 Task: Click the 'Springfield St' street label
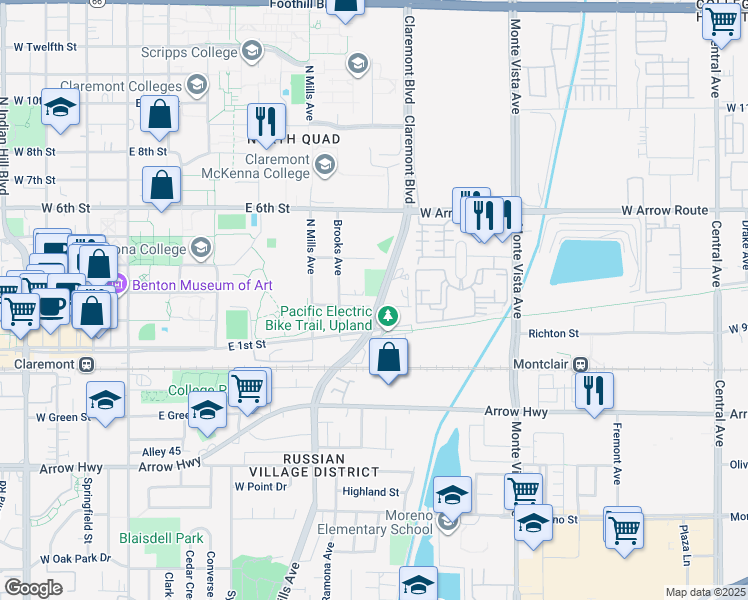[88, 510]
